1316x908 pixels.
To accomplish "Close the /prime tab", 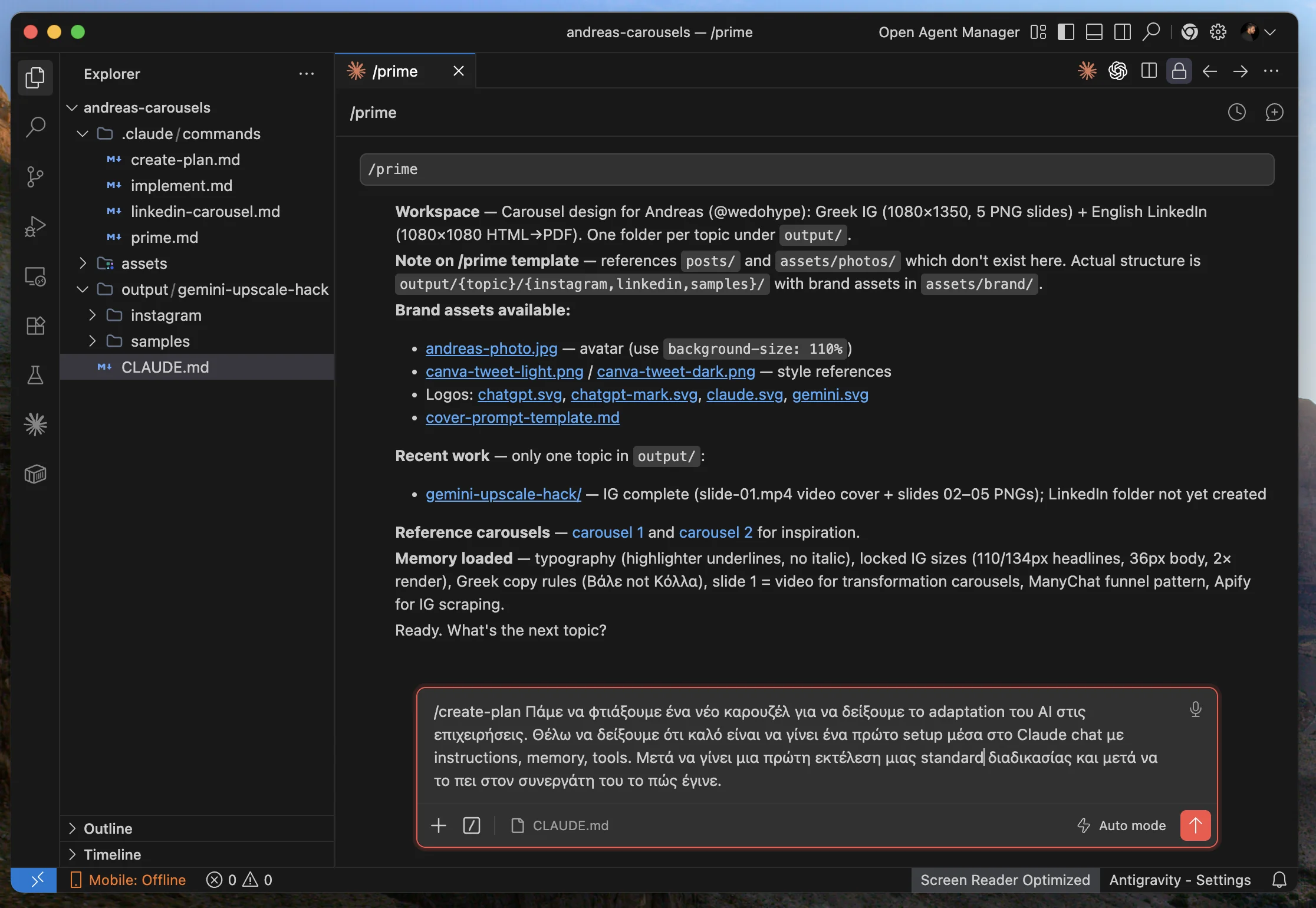I will [x=458, y=71].
